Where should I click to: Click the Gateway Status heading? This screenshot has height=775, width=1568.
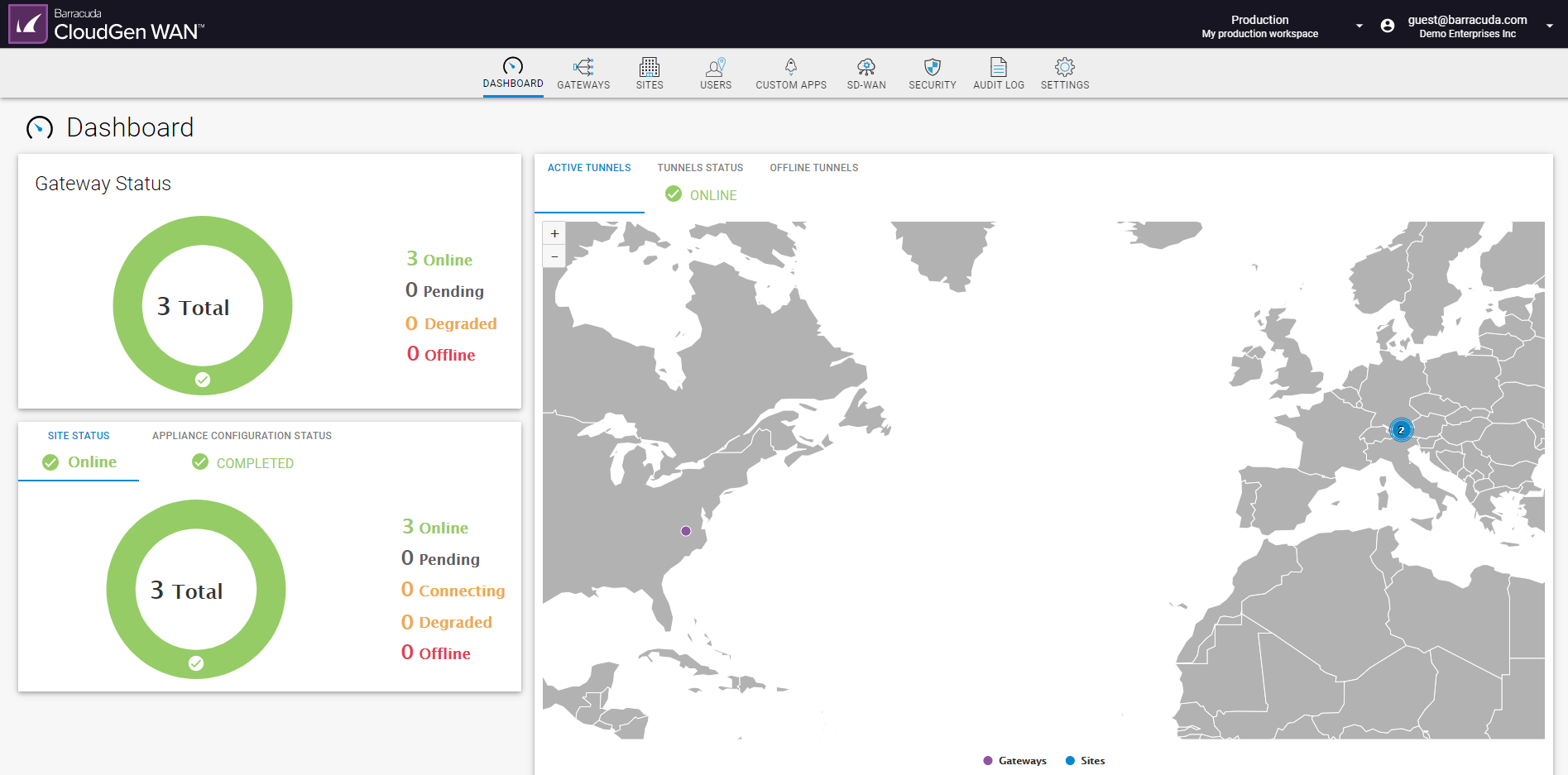(103, 184)
